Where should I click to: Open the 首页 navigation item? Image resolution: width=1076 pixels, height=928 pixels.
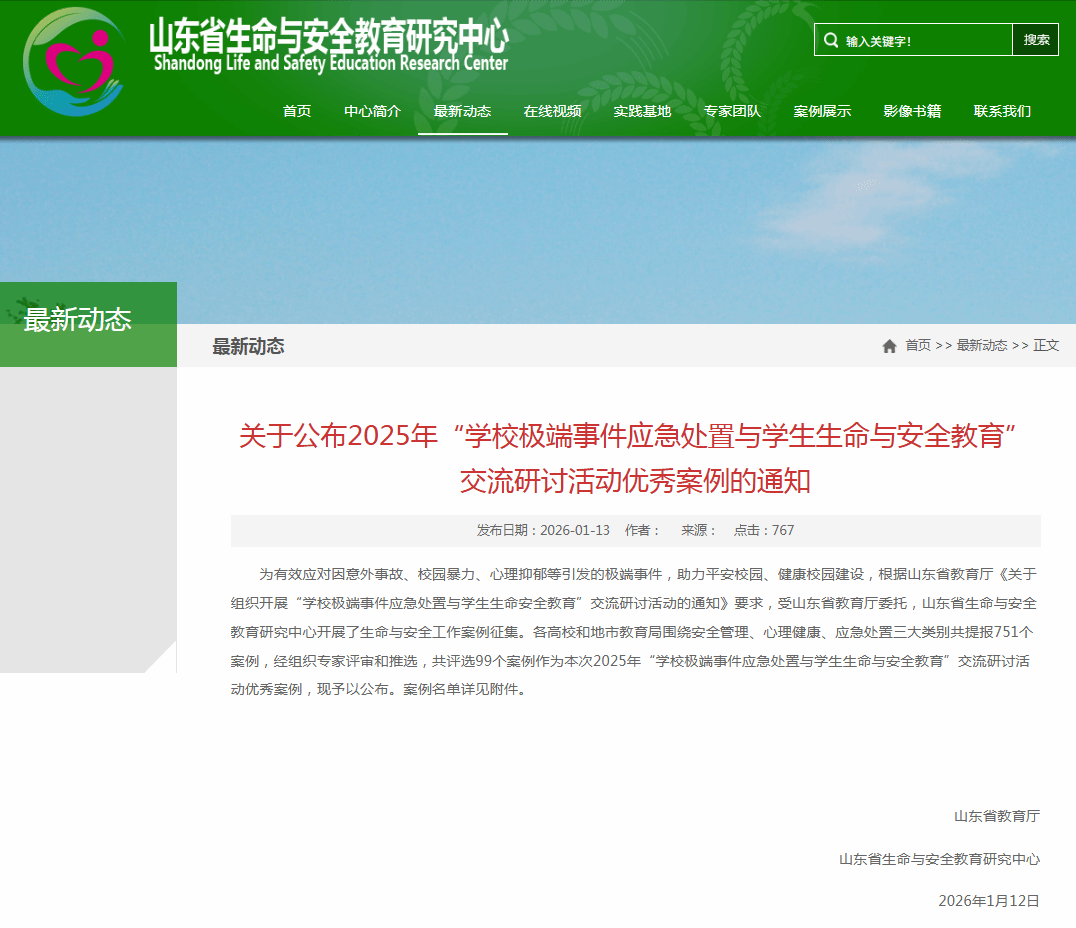pos(297,111)
